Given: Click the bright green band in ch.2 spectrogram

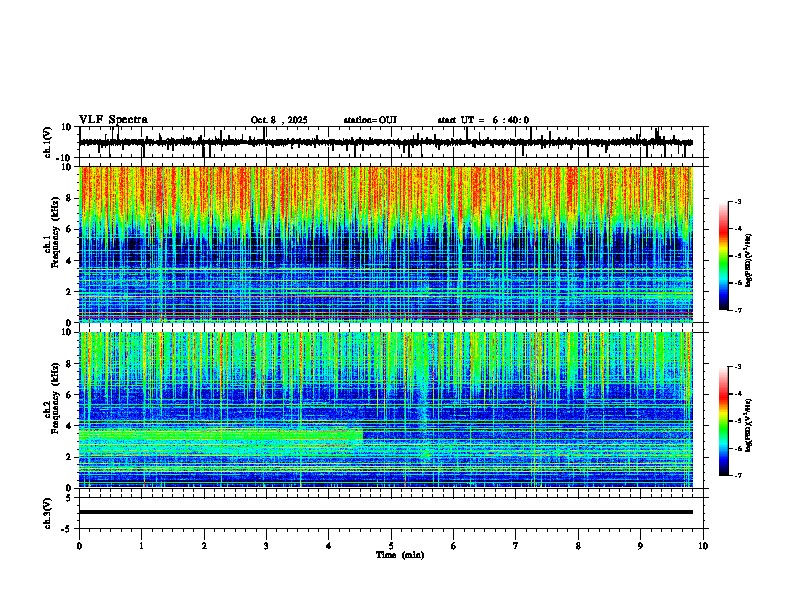Looking at the screenshot, I should [221, 435].
